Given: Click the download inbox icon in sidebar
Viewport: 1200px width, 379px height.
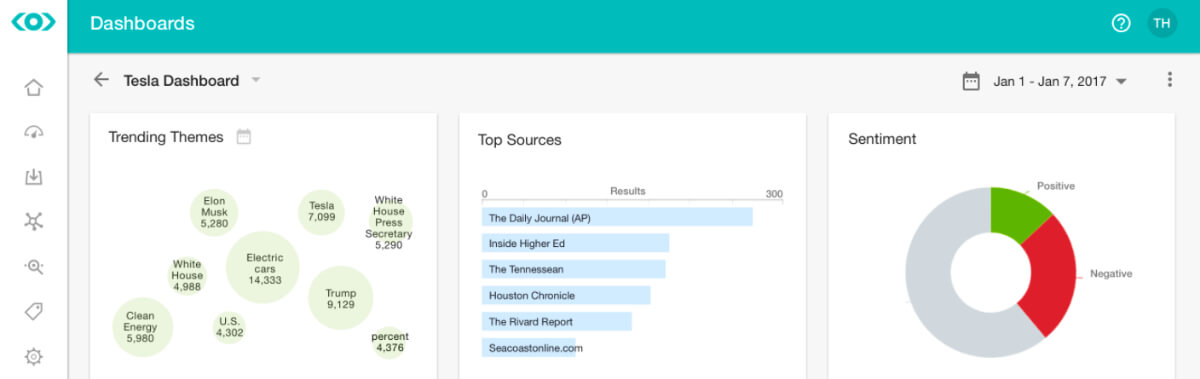Looking at the screenshot, I should pos(33,177).
